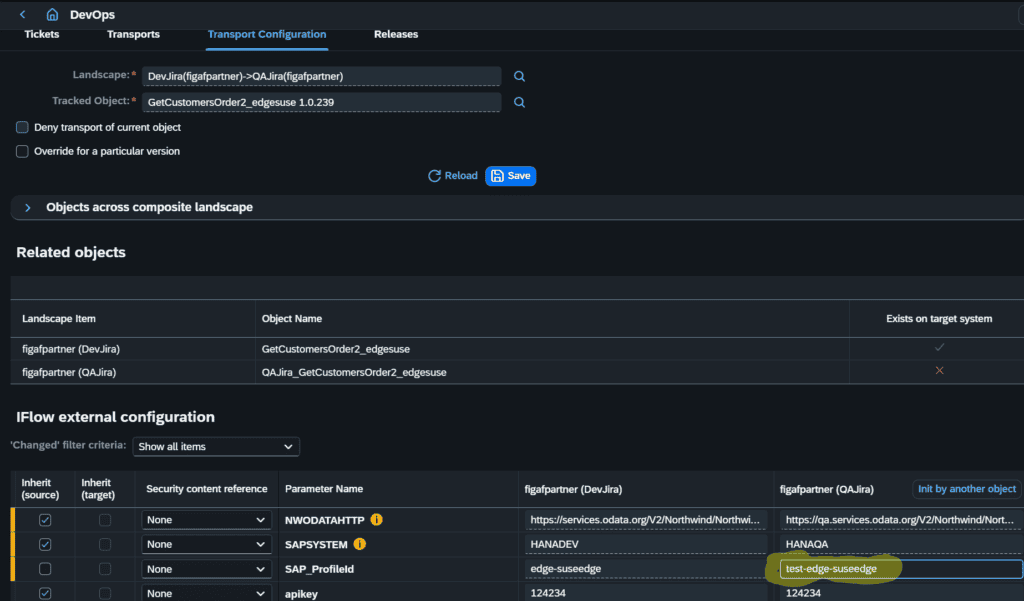The width and height of the screenshot is (1024, 601).
Task: Show info icon for NWODATAHTTP parameter
Action: (376, 520)
